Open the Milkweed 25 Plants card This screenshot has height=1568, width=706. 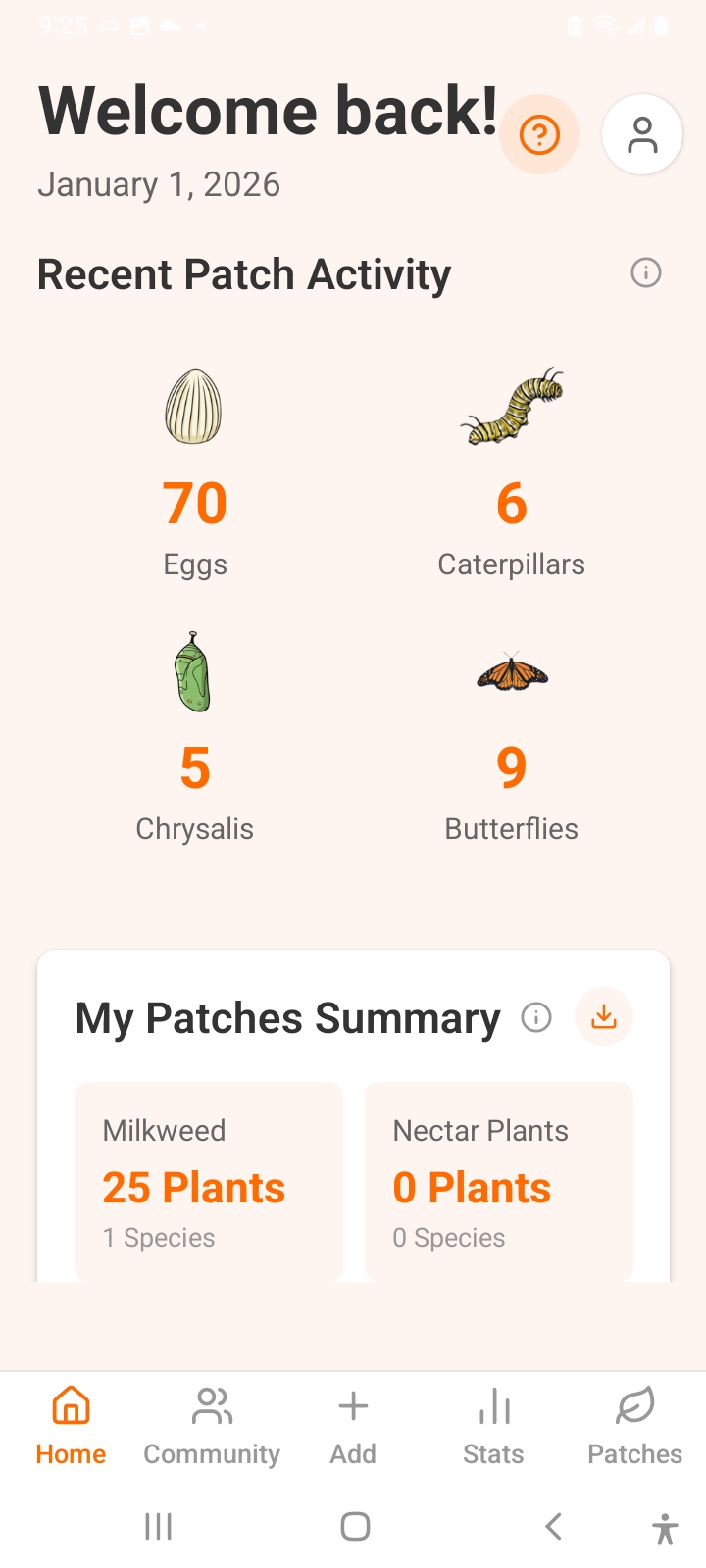point(209,1181)
